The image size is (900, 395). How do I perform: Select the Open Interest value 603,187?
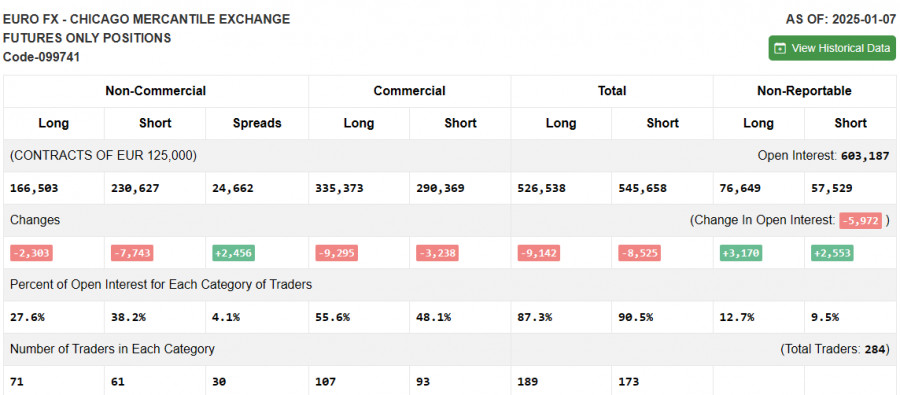(x=865, y=156)
